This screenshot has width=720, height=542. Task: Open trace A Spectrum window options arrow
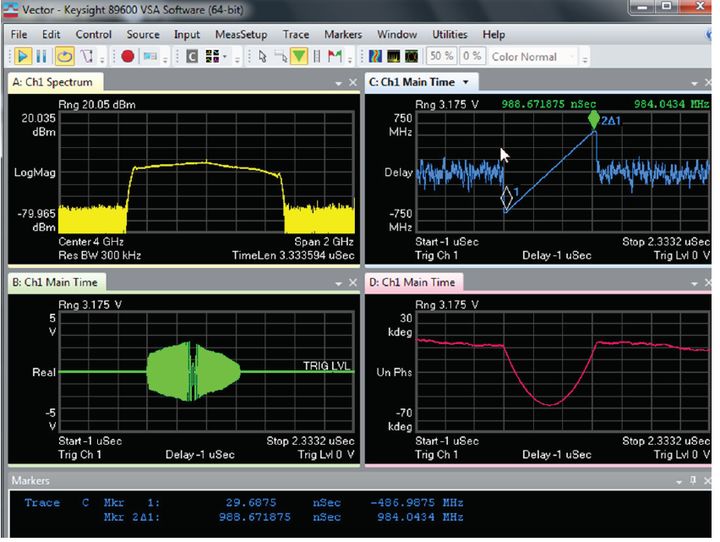338,82
